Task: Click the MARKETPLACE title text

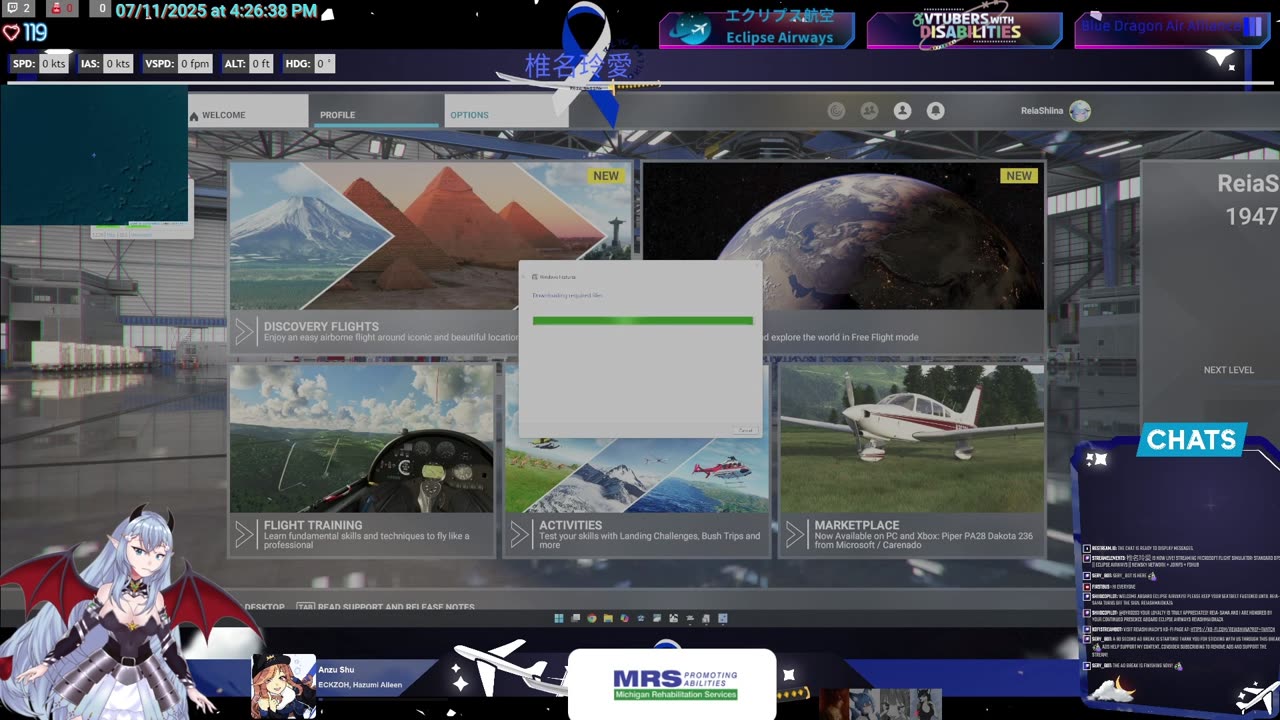Action: (857, 525)
